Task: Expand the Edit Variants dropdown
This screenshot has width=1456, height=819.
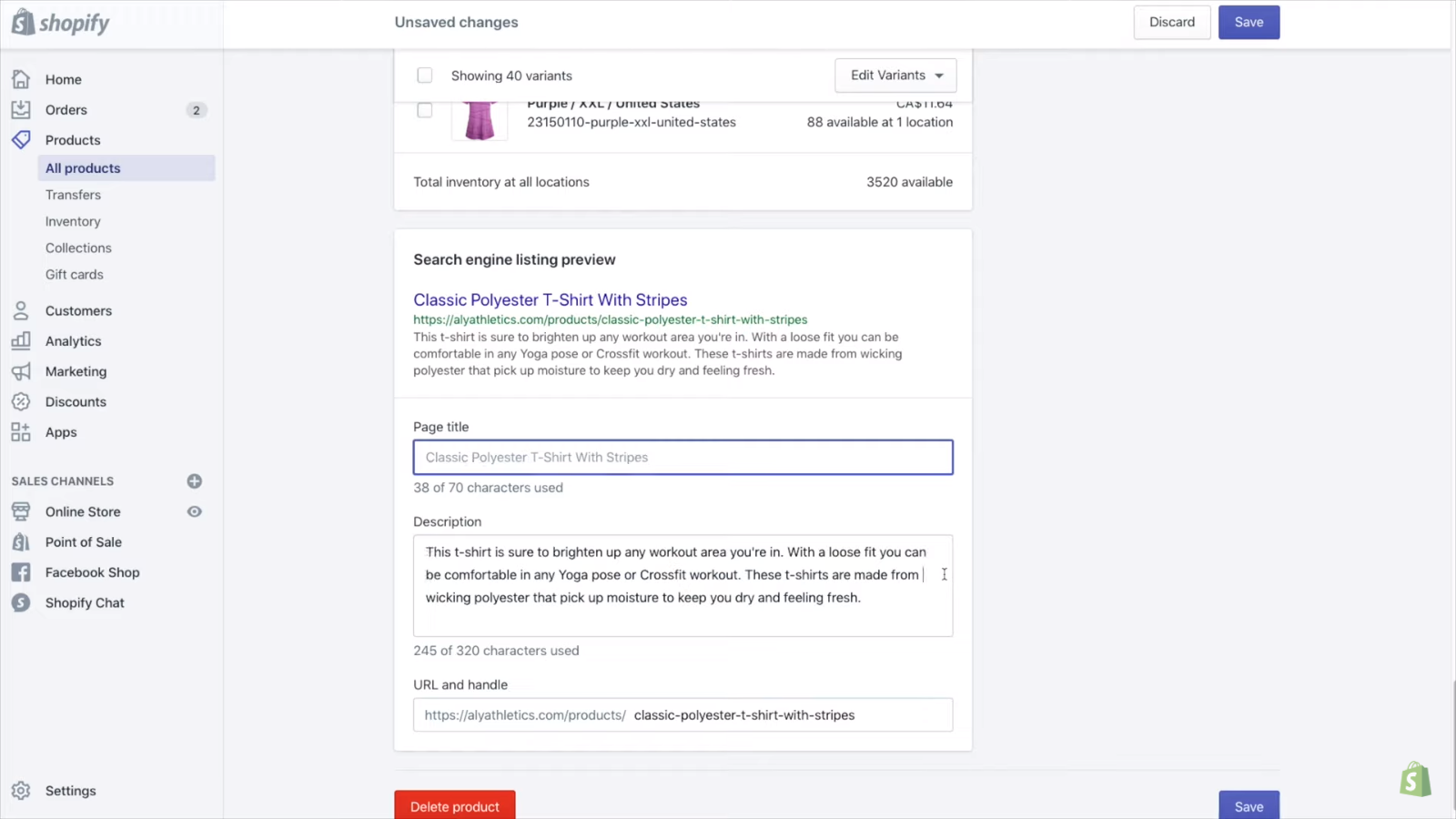Action: click(895, 76)
